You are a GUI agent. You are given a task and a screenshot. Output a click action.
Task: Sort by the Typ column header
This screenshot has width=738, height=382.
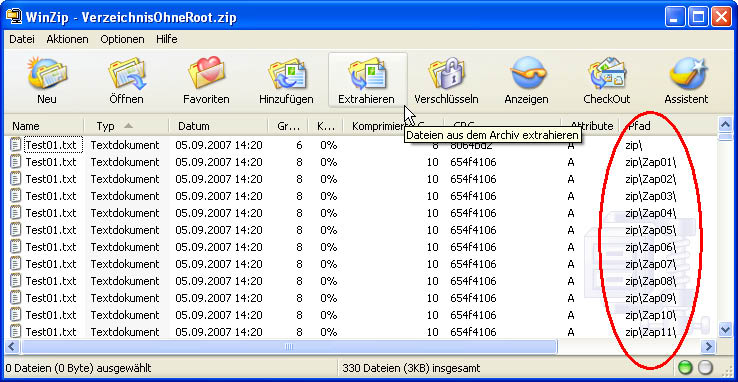(126, 126)
